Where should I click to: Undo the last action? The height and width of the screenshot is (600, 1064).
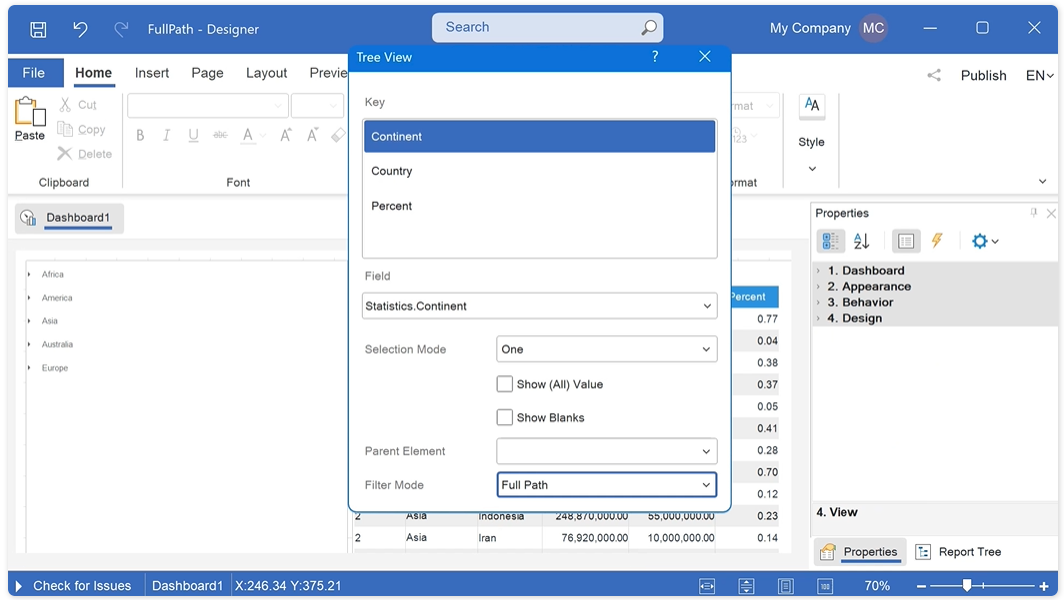click(x=80, y=29)
